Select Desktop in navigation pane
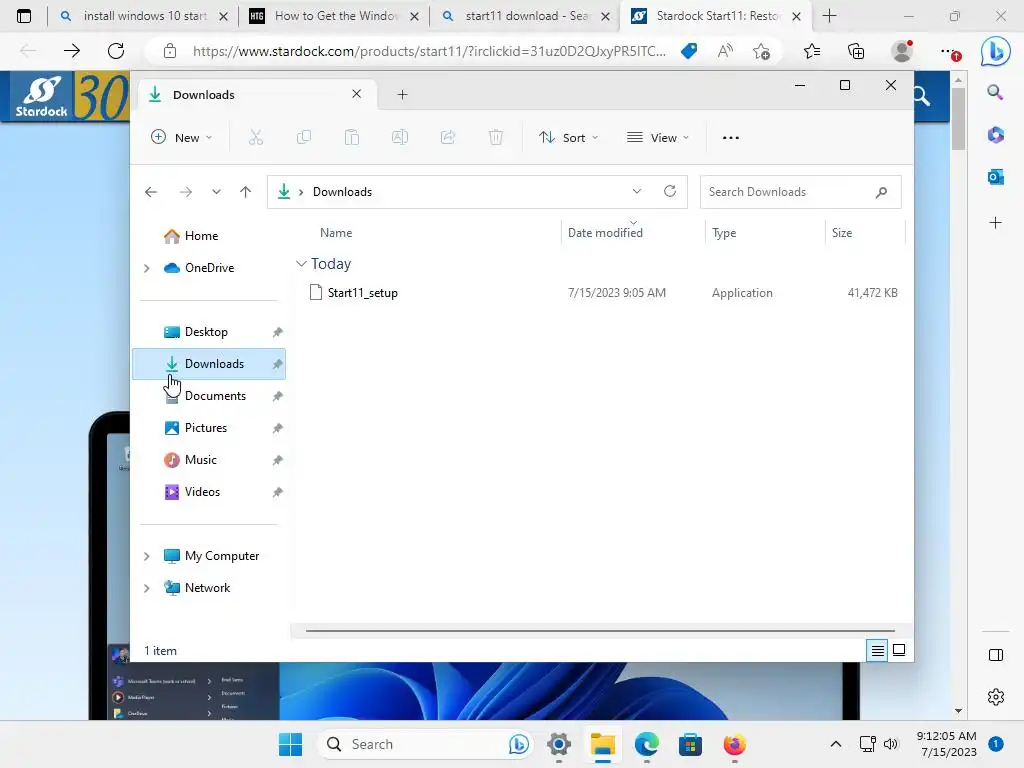 tap(206, 332)
